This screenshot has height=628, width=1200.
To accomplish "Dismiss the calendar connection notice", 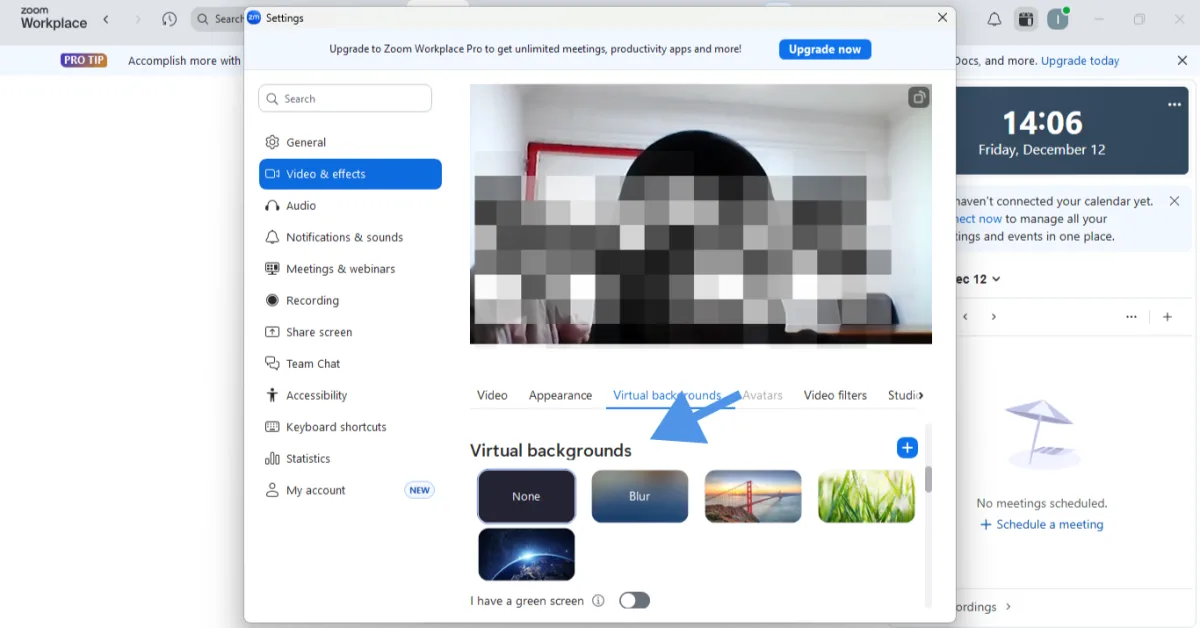I will pyautogui.click(x=1174, y=201).
